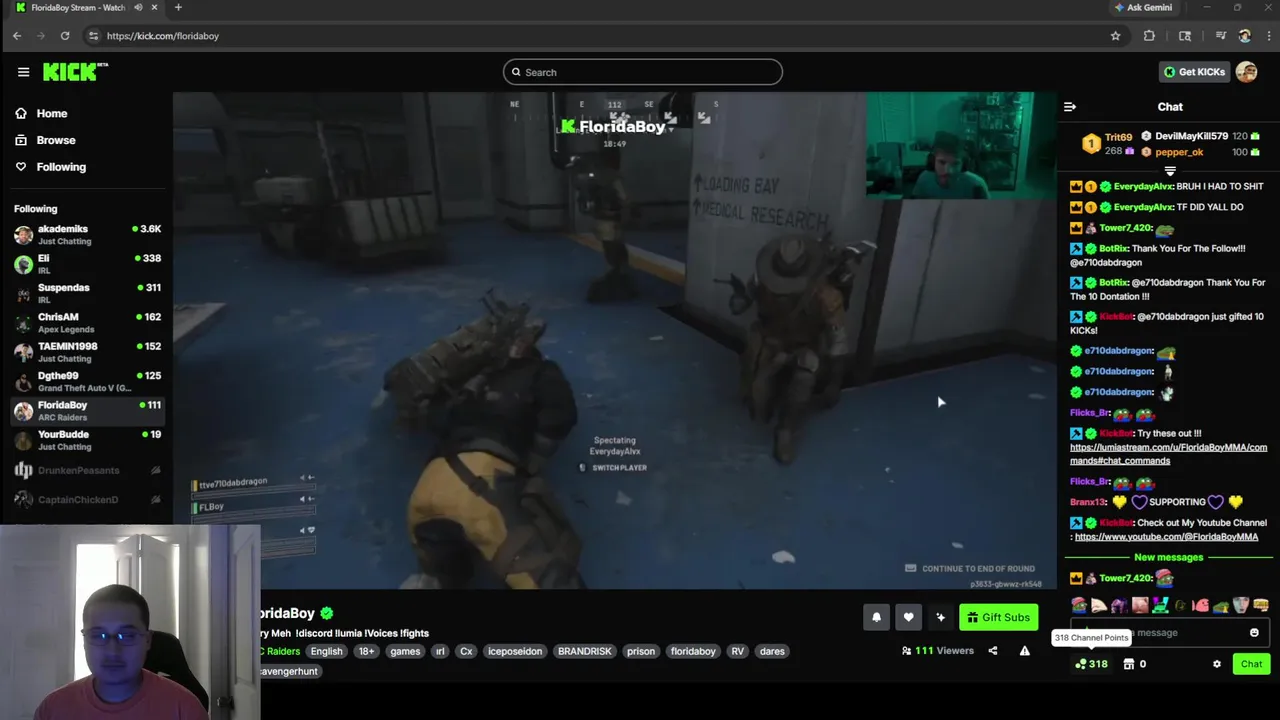Click the 18+ tag
Image resolution: width=1280 pixels, height=720 pixels.
pos(366,651)
